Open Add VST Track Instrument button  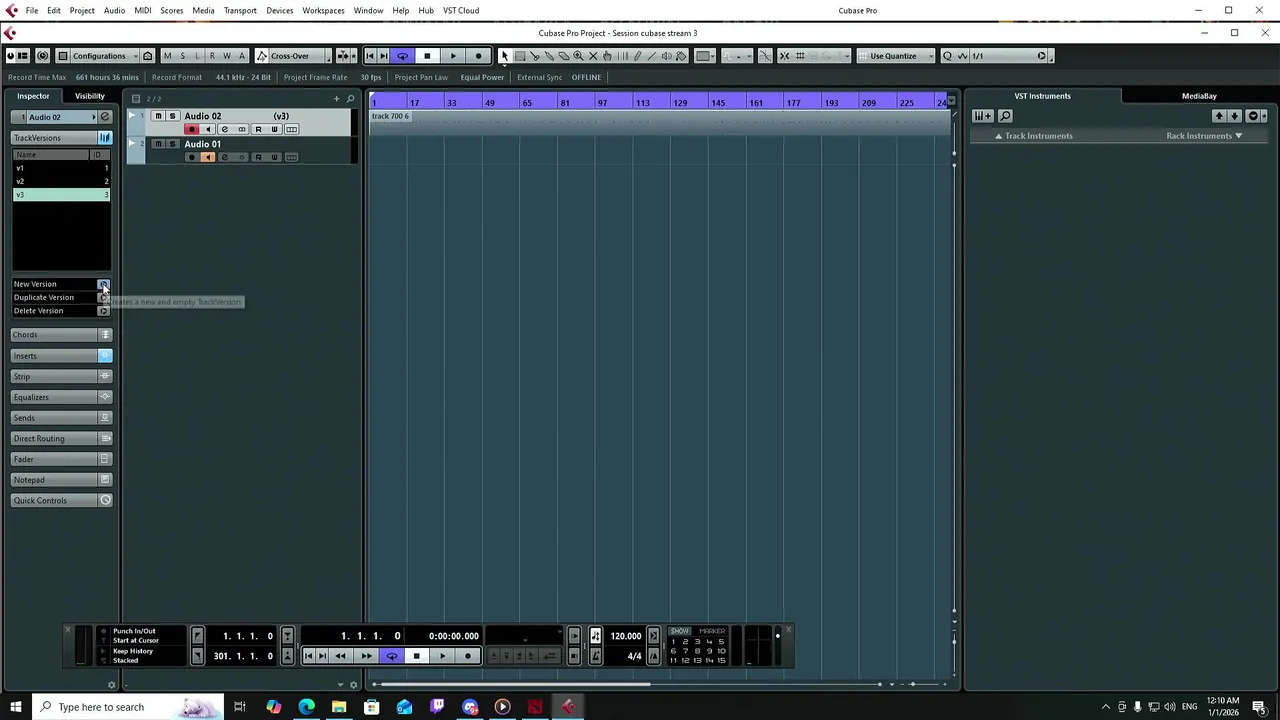coord(982,116)
